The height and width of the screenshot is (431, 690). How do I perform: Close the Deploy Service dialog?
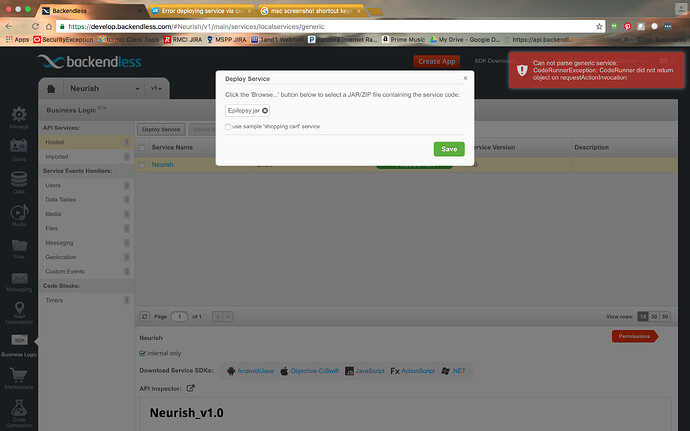[x=465, y=78]
